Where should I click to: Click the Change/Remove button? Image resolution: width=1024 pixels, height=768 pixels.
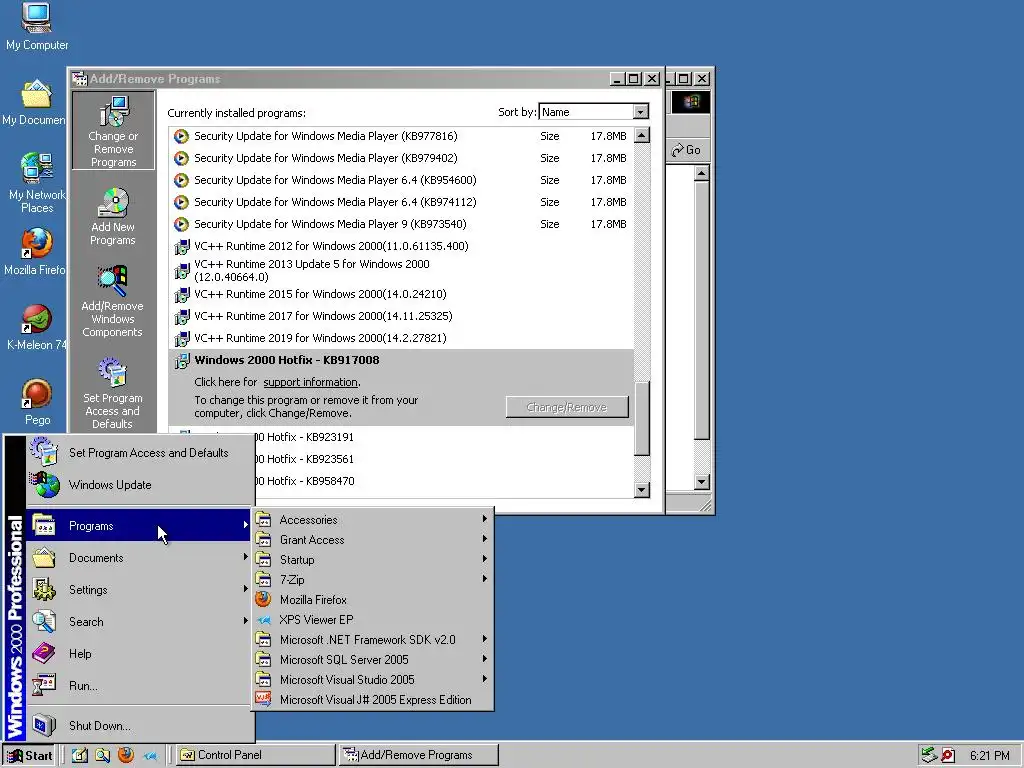[x=567, y=408]
